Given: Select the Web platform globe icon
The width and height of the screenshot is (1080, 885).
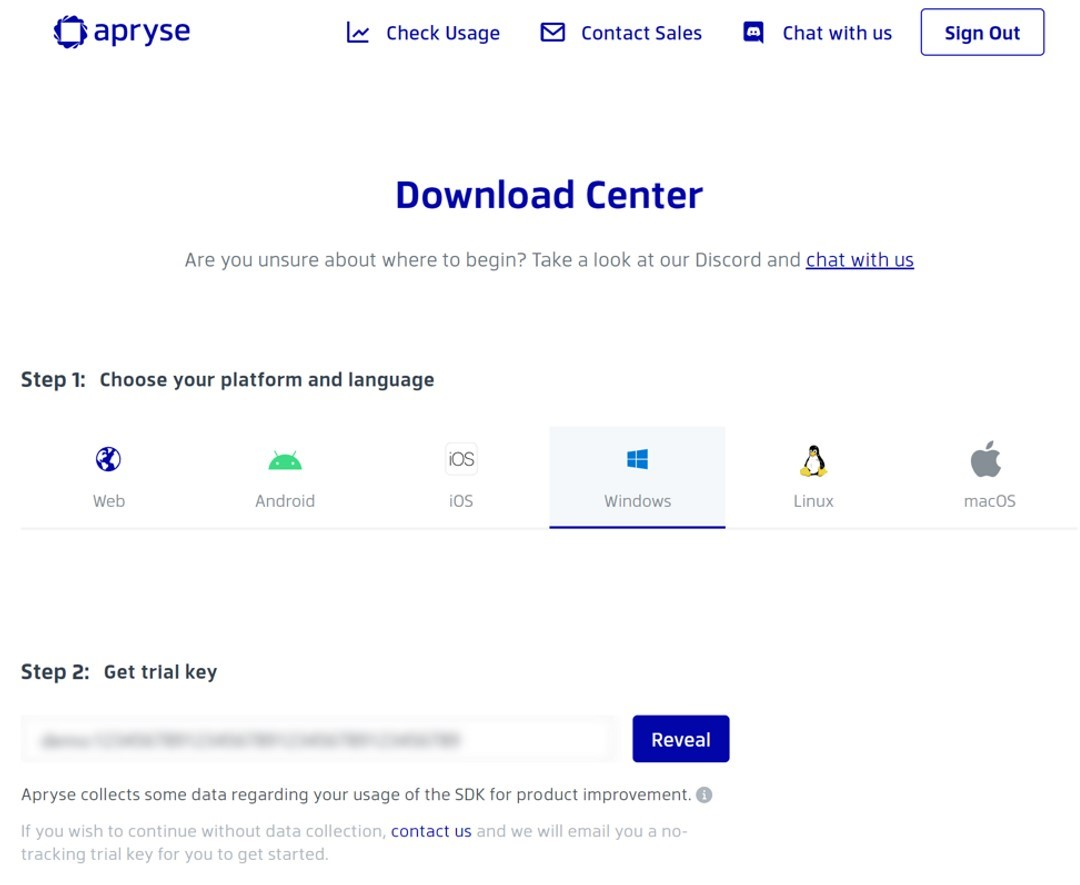Looking at the screenshot, I should click(108, 458).
